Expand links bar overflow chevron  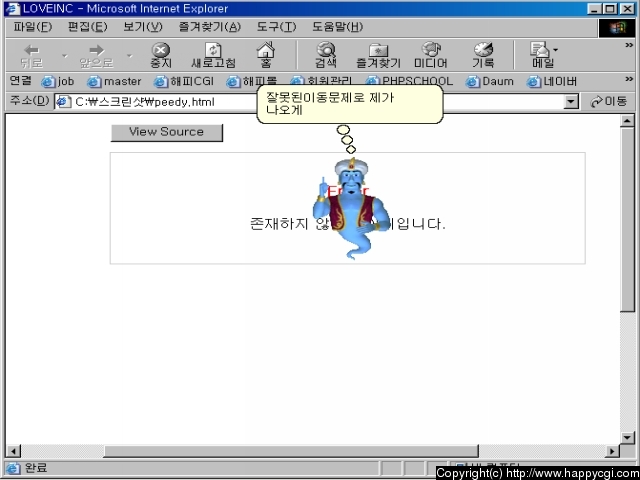[x=629, y=79]
